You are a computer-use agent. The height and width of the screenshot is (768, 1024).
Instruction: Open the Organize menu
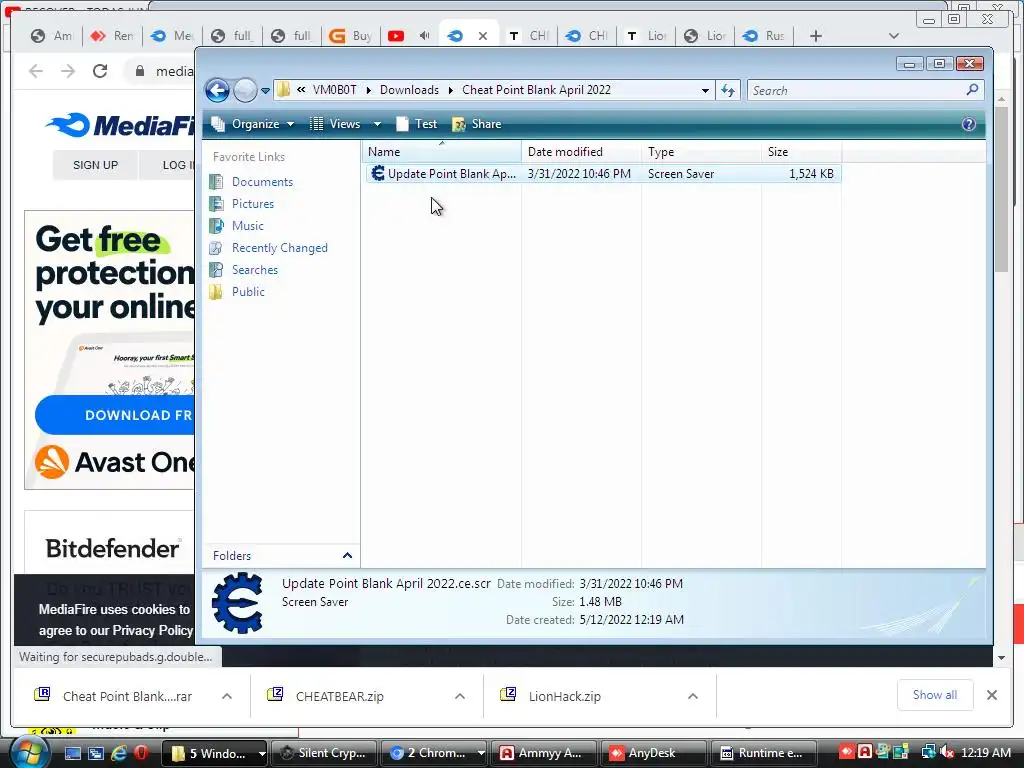253,124
